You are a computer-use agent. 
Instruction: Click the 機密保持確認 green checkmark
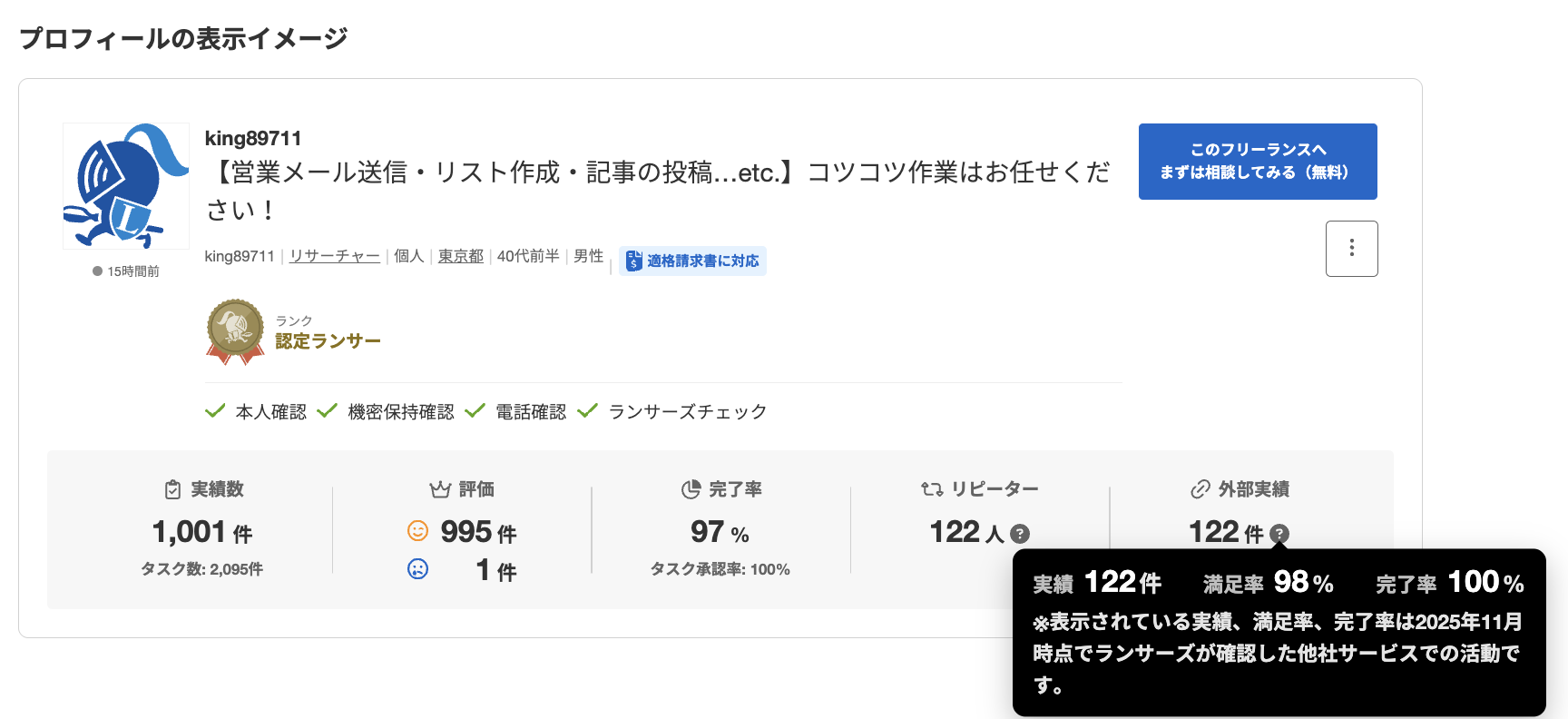(328, 411)
